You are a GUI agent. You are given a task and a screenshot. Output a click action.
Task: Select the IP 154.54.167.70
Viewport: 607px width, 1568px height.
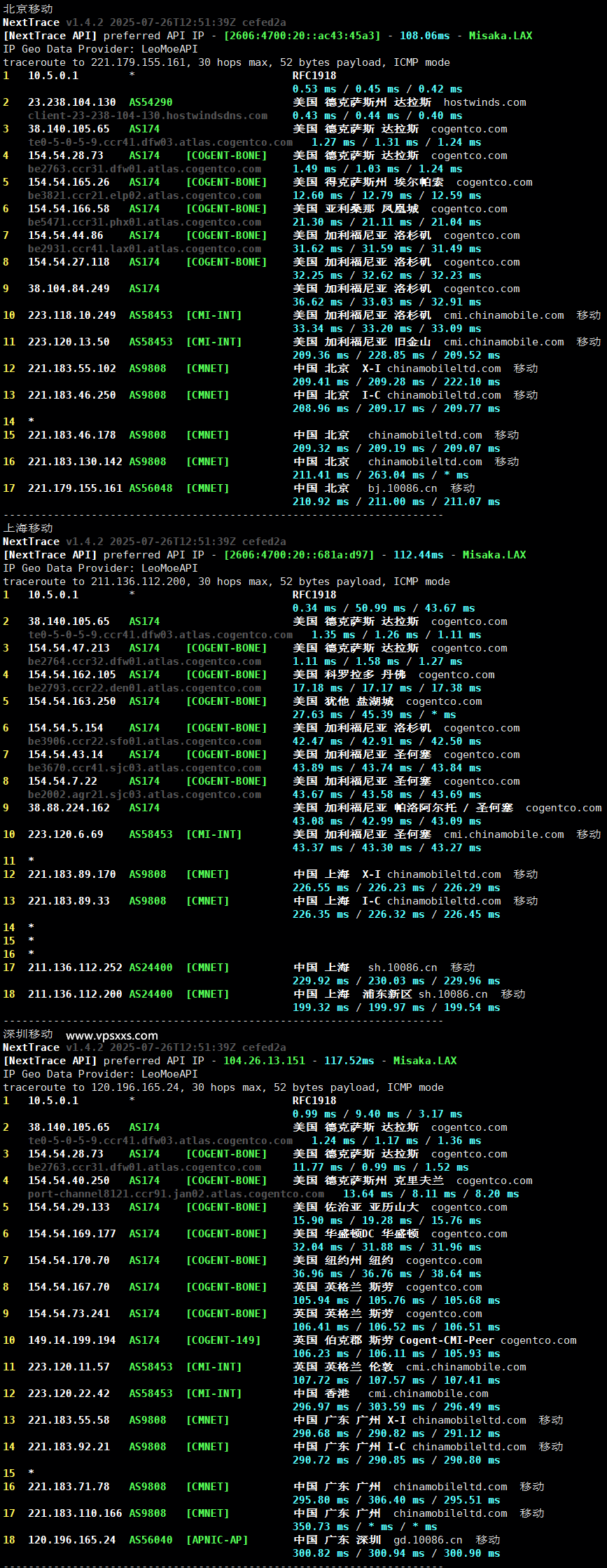click(69, 1287)
